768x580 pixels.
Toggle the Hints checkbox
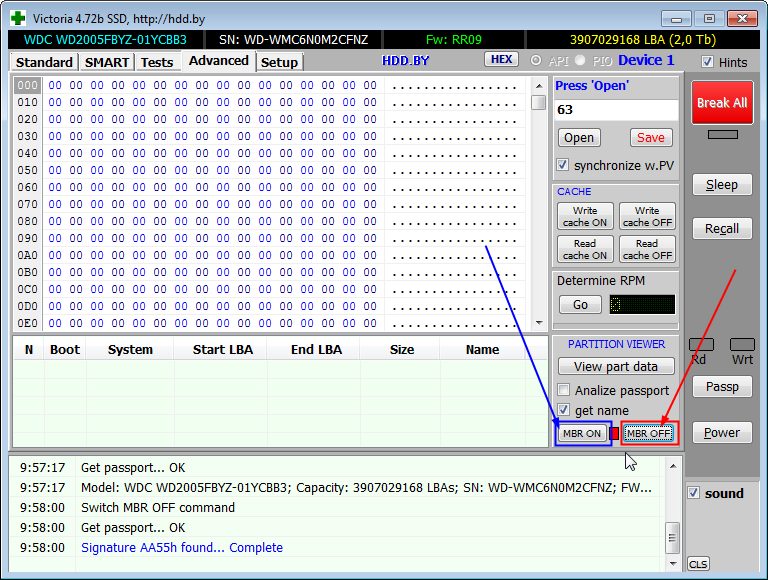click(708, 62)
